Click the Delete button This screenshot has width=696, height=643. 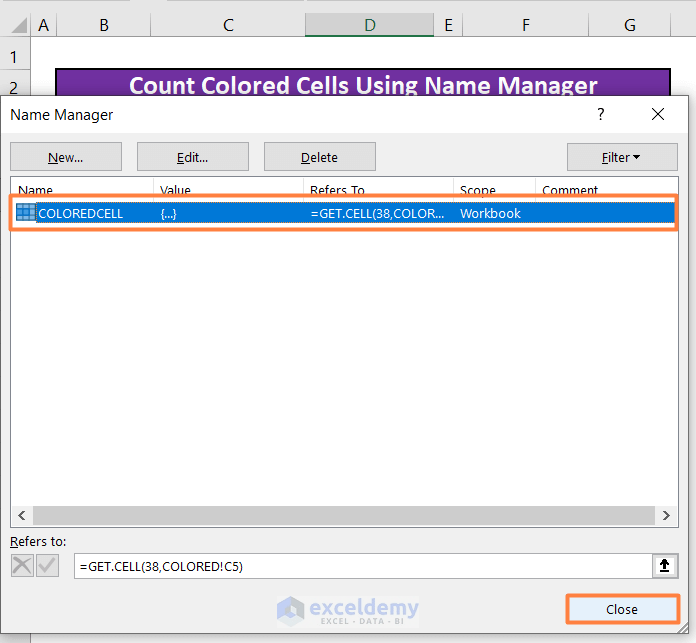[320, 157]
